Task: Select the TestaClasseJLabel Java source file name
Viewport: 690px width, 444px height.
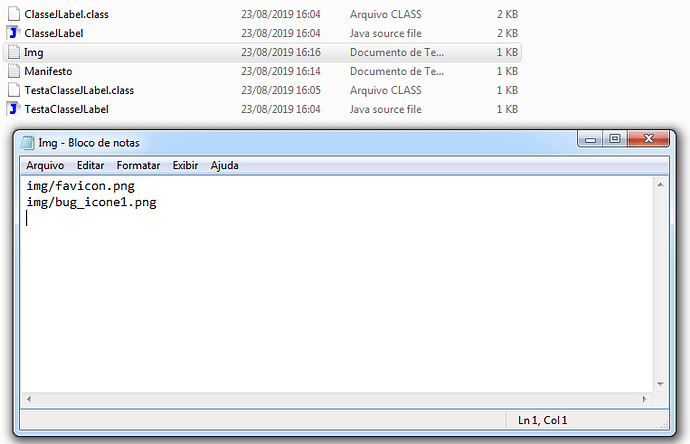Action: 66,109
